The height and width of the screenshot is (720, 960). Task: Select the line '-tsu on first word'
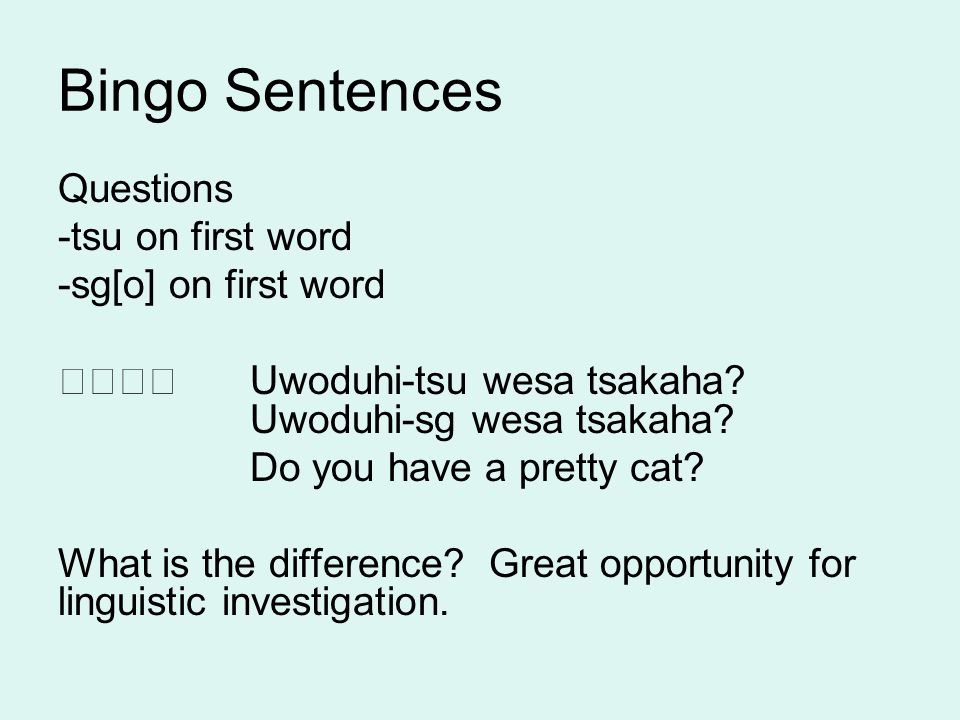point(204,237)
